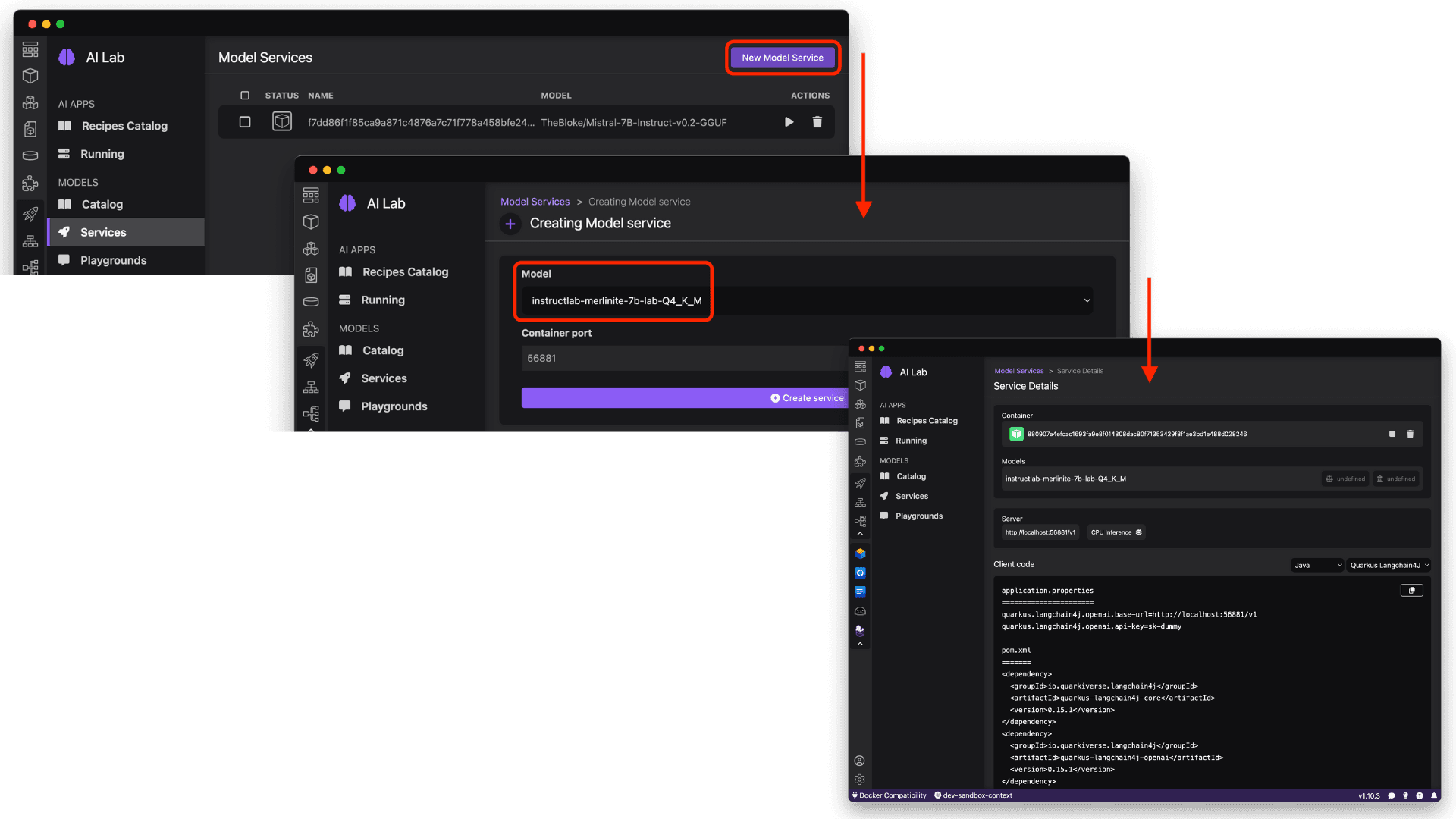Viewport: 1456px width, 819px height.
Task: Click the play button for Mistral model
Action: tap(790, 122)
